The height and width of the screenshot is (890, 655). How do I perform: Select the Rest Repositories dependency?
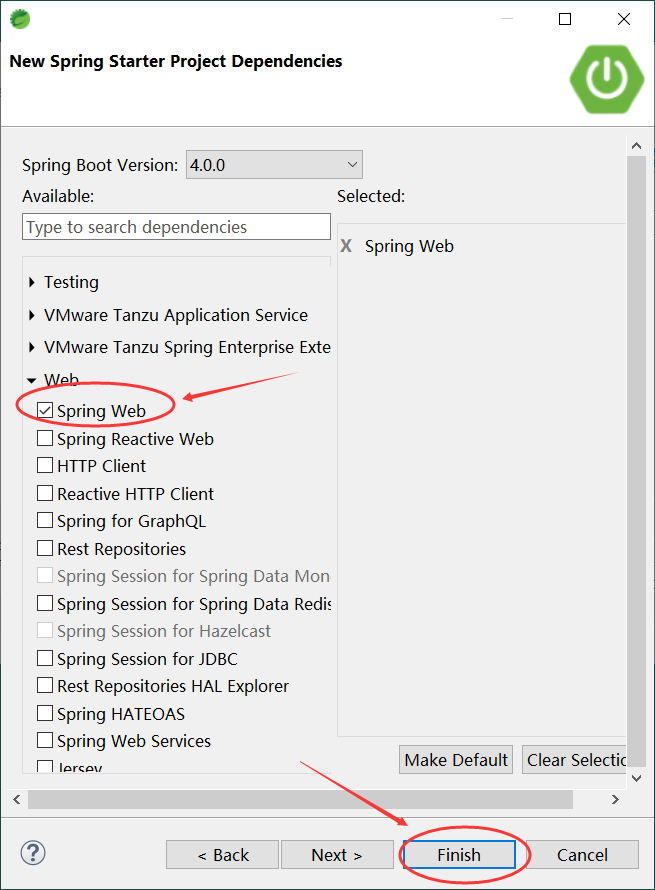43,548
